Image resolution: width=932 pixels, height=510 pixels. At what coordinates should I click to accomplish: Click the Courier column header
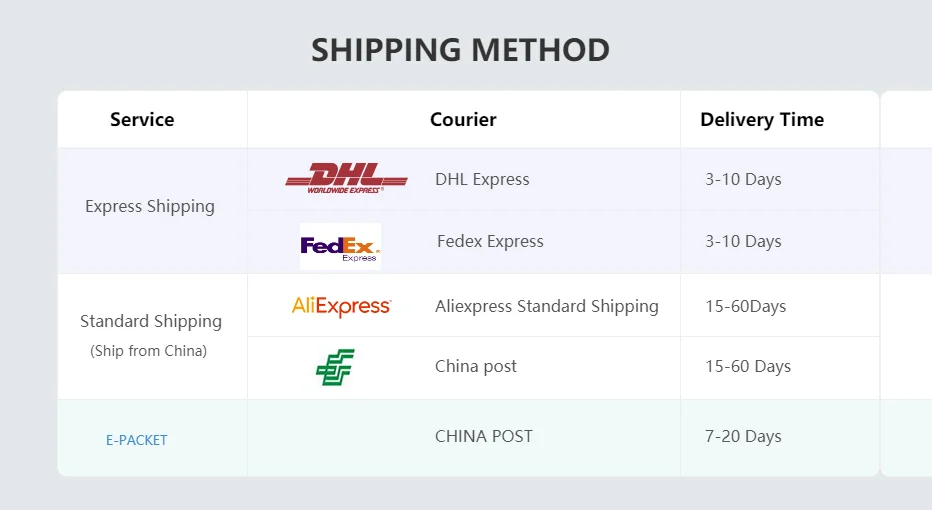click(x=463, y=120)
